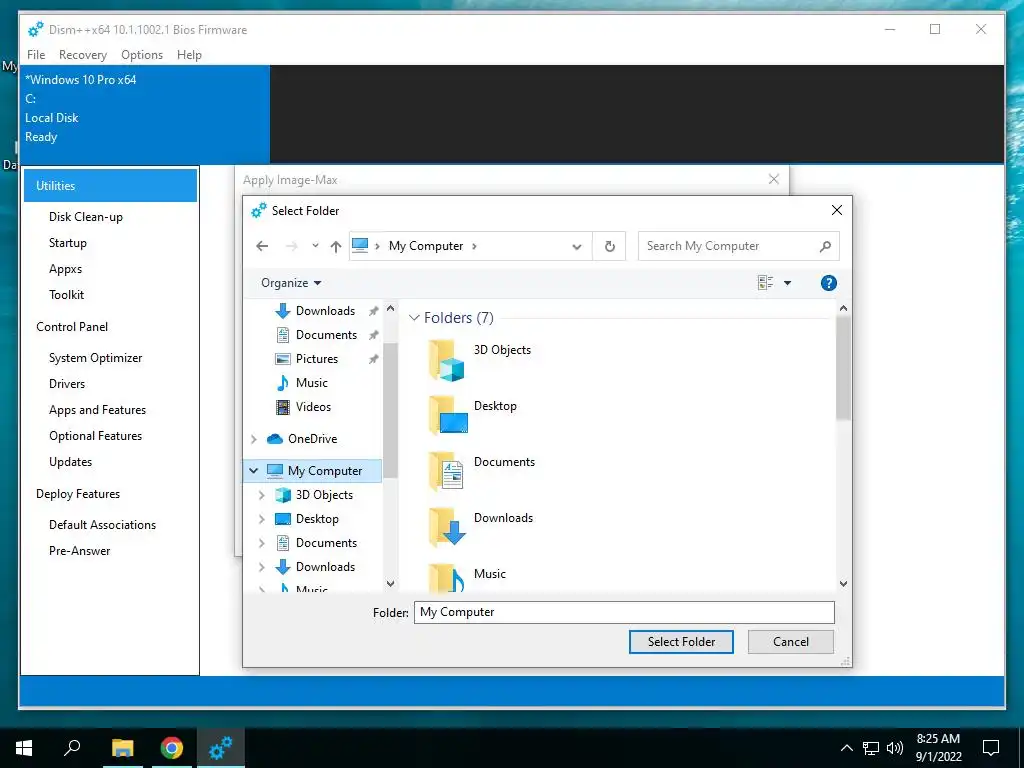
Task: Click the Windows 10 Pro x64 image tile
Action: pos(145,114)
